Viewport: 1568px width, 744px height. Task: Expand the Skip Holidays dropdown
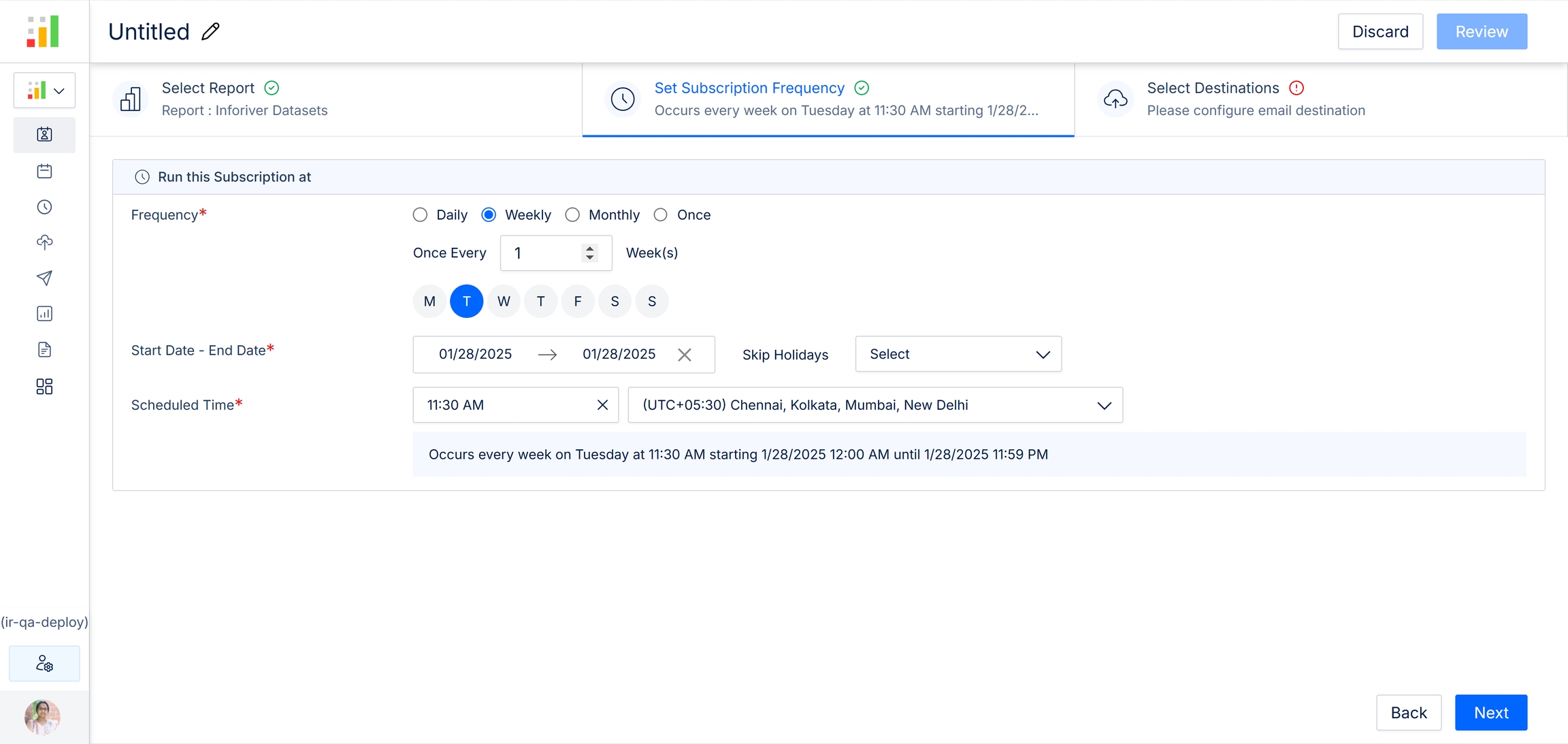pos(958,354)
